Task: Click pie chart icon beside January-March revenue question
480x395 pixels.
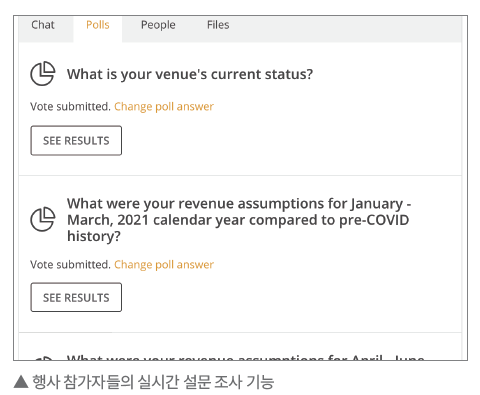Action: [x=43, y=219]
